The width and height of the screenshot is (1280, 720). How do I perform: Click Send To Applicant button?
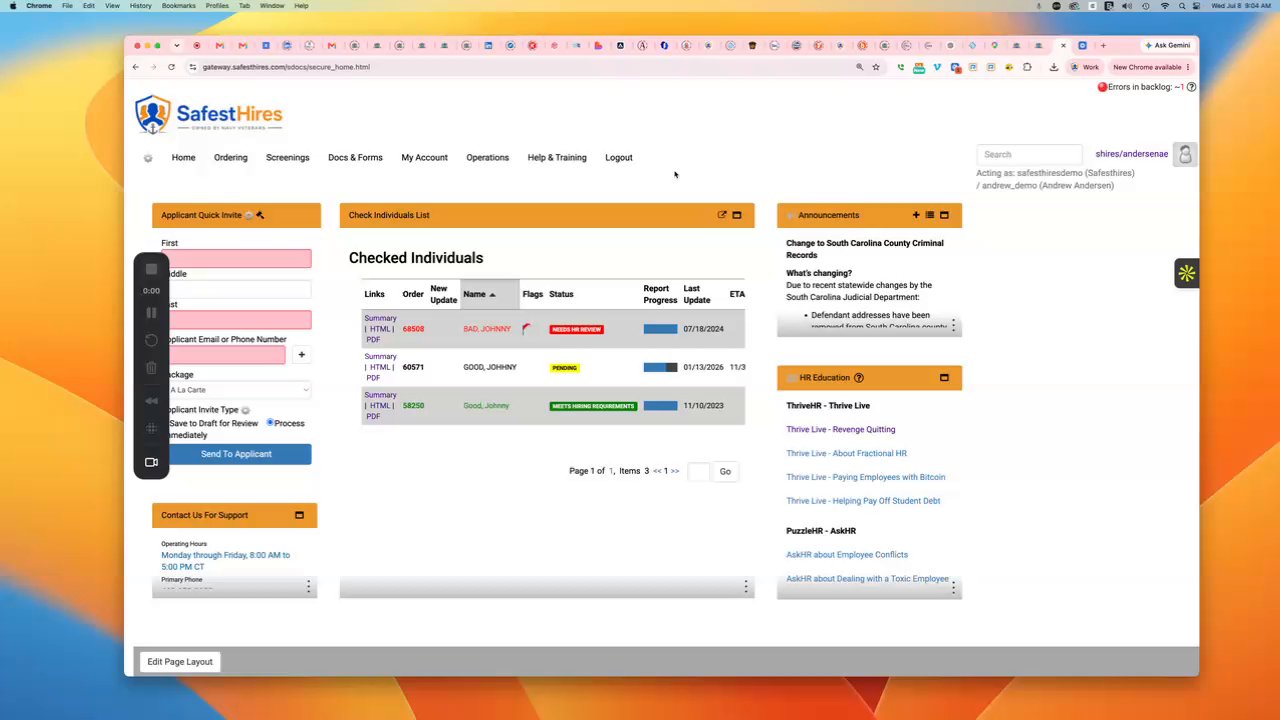236,454
